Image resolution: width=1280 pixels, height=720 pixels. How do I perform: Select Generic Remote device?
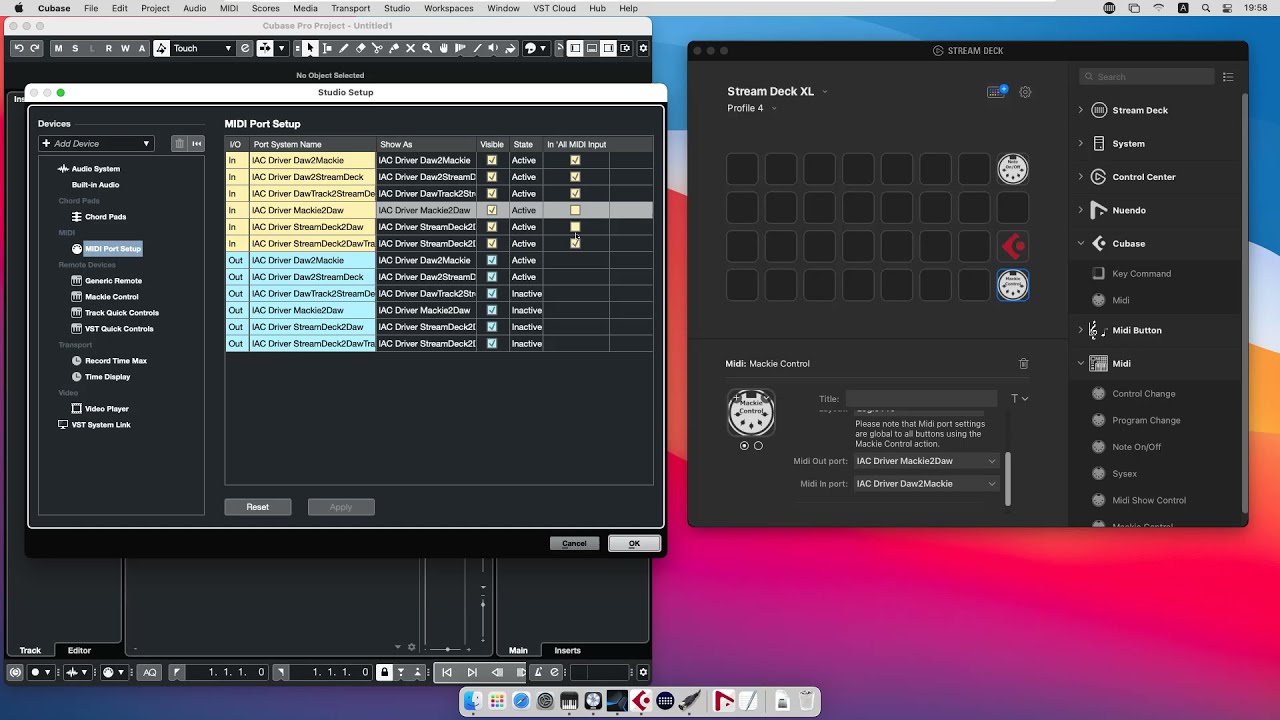click(x=113, y=281)
